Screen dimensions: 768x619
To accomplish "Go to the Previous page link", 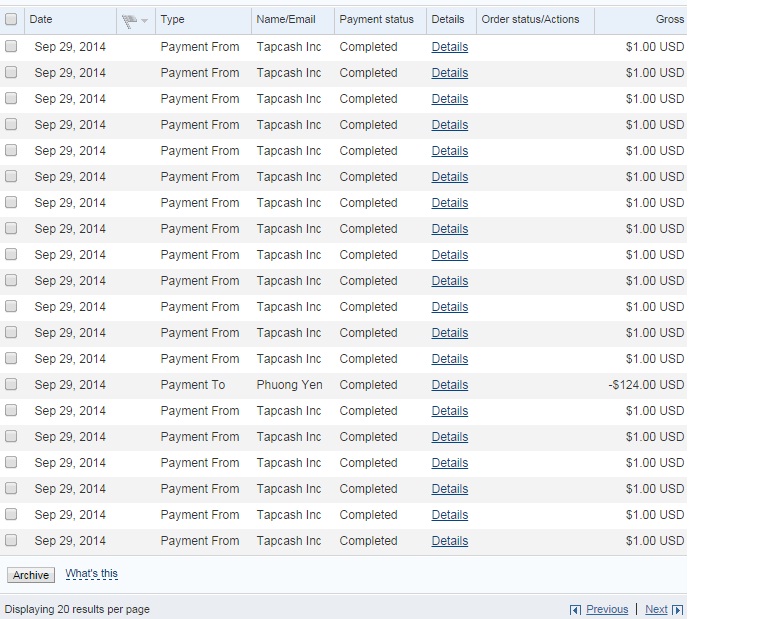I will click(607, 609).
